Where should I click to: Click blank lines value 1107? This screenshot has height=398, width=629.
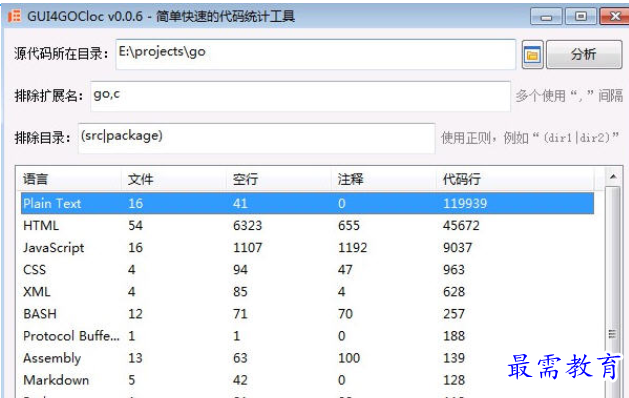(248, 248)
